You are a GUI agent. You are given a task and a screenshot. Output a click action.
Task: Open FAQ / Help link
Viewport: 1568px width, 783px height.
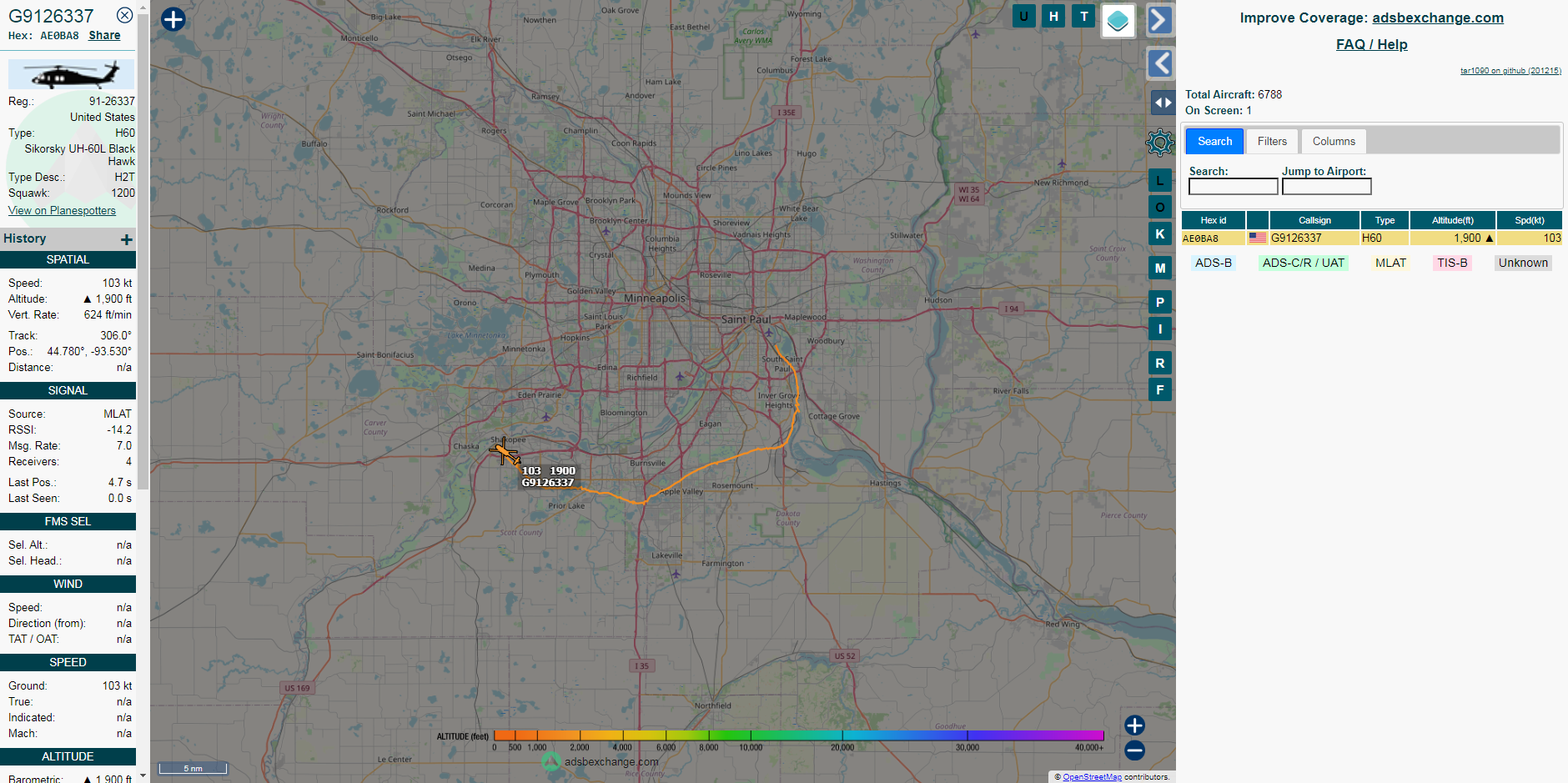click(x=1371, y=44)
